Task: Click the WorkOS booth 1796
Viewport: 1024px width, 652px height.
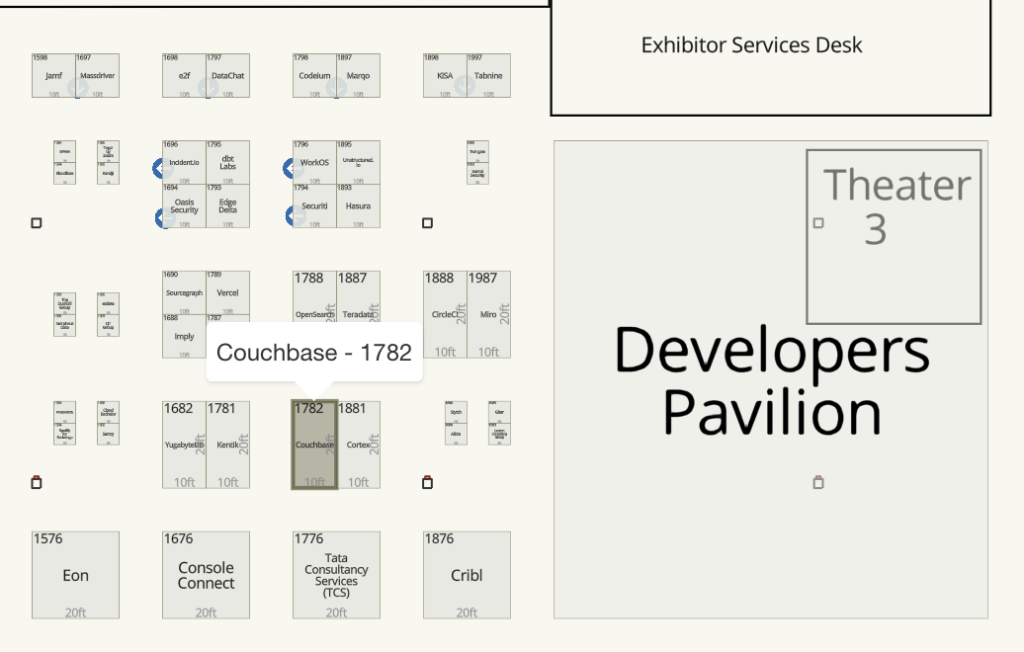Action: pos(315,163)
